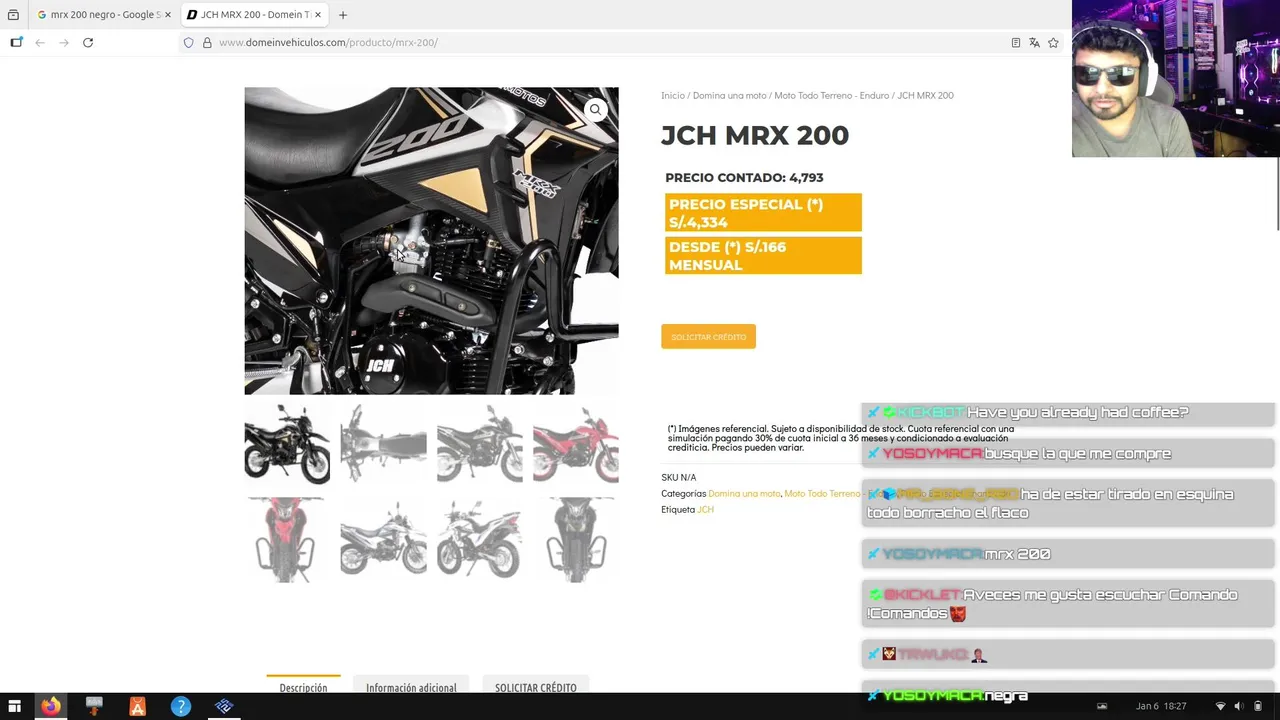Open the sidebar toggle icon beside Back

16,42
